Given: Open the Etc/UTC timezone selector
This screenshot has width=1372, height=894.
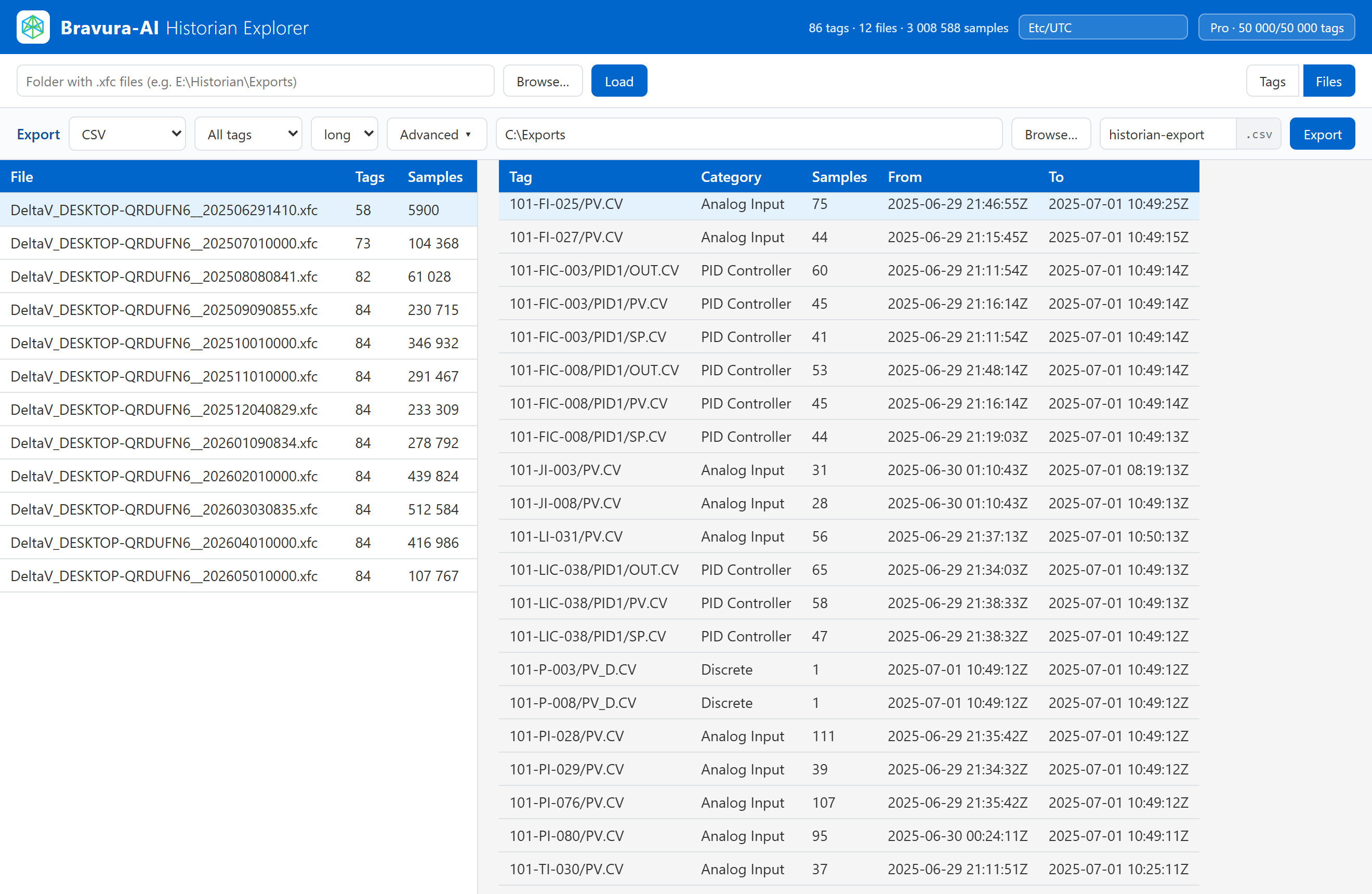Looking at the screenshot, I should (1102, 28).
